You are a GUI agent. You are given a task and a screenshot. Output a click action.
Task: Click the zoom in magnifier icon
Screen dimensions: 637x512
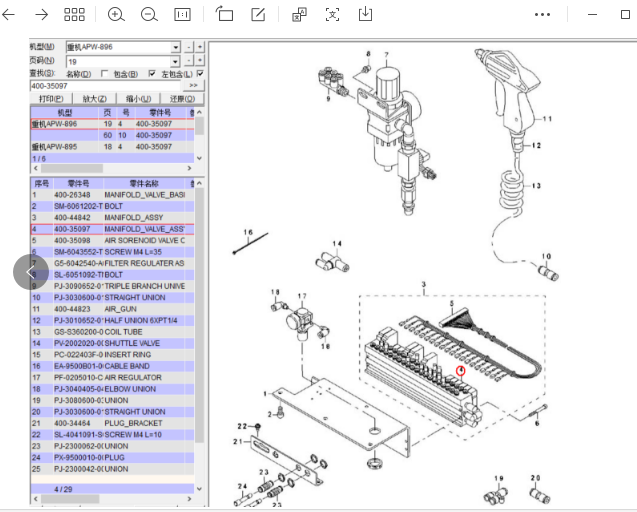click(116, 15)
